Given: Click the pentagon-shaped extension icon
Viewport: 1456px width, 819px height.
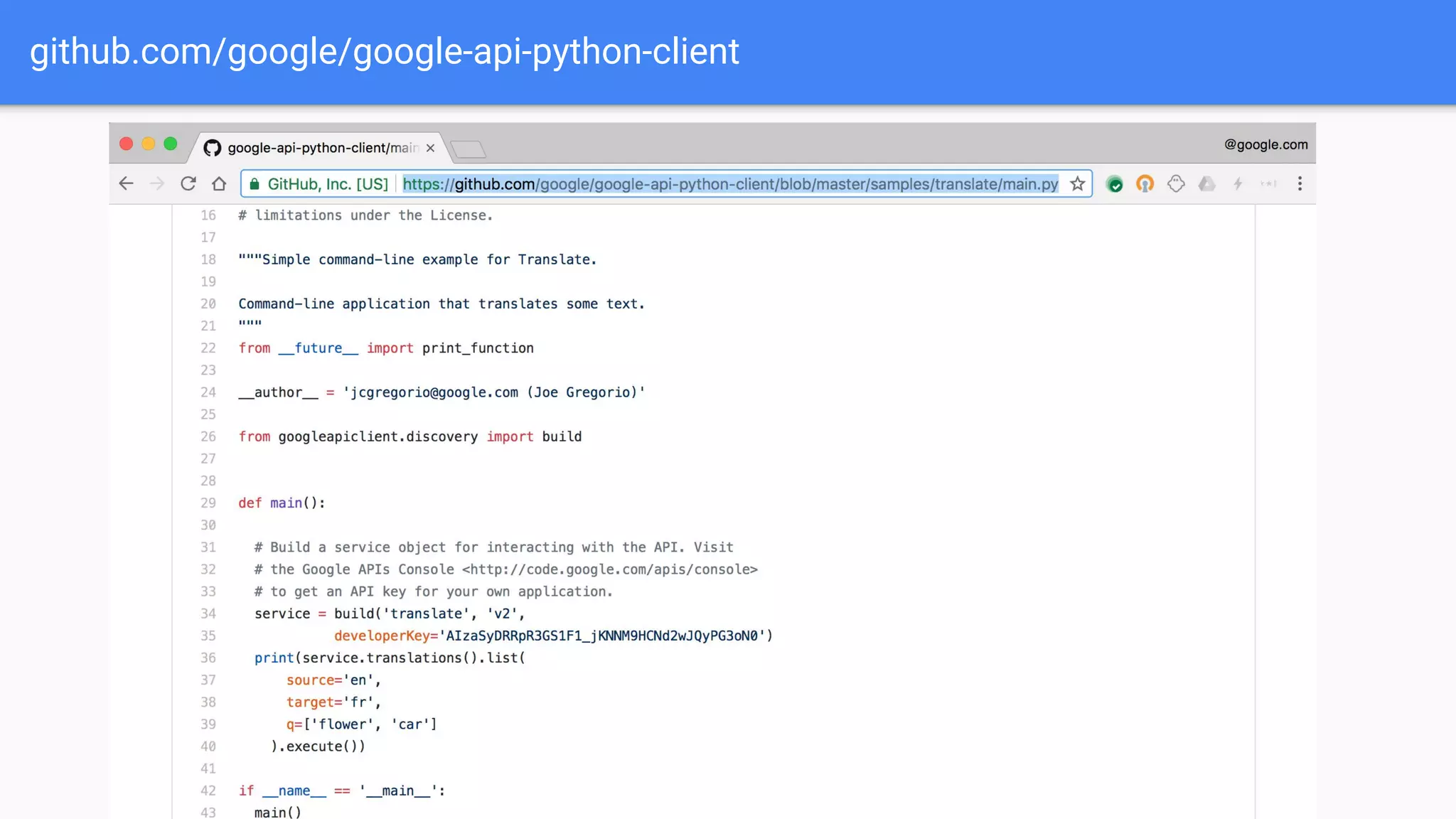Looking at the screenshot, I should click(x=1176, y=184).
